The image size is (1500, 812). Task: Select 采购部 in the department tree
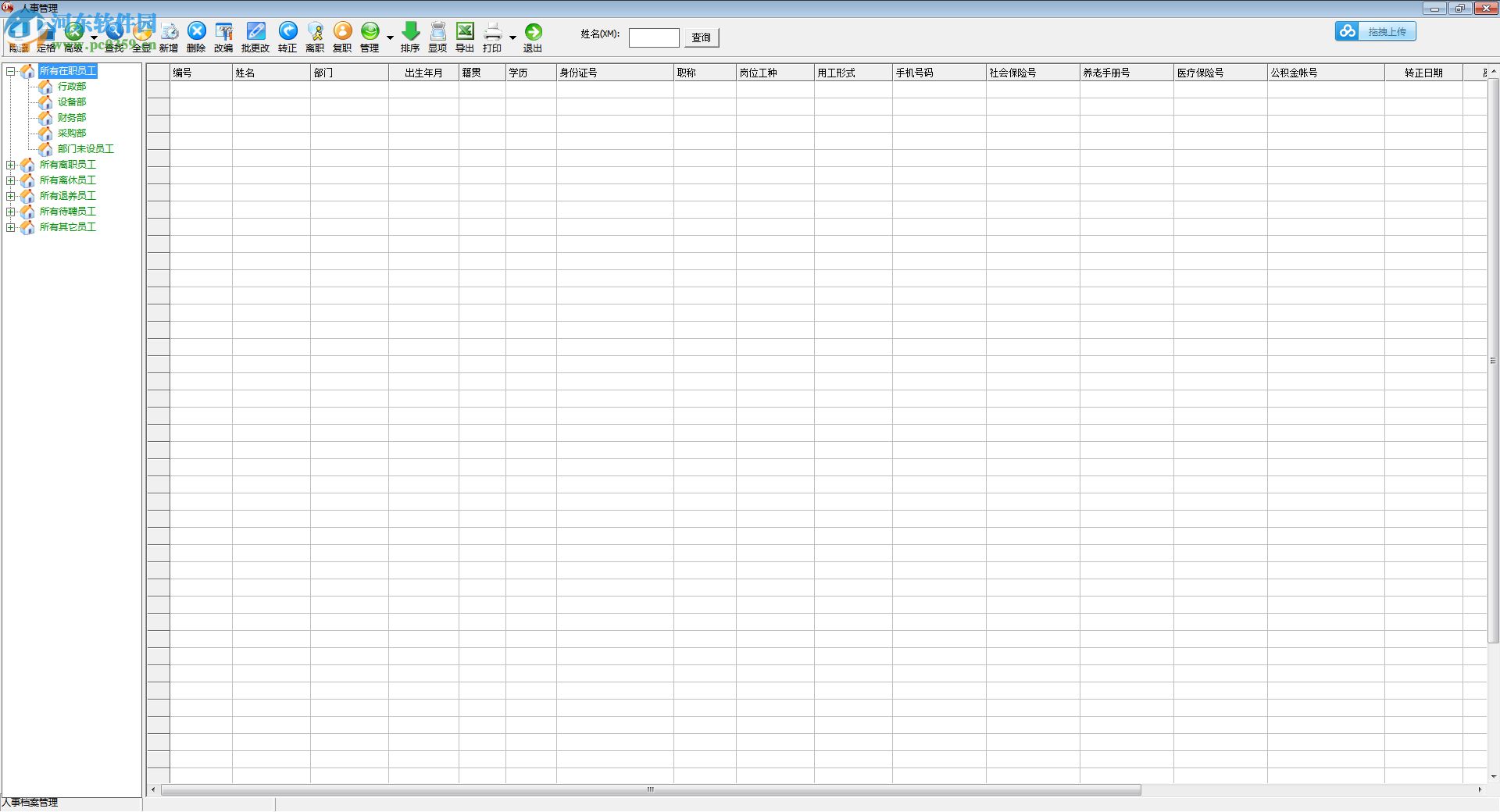pyautogui.click(x=72, y=134)
